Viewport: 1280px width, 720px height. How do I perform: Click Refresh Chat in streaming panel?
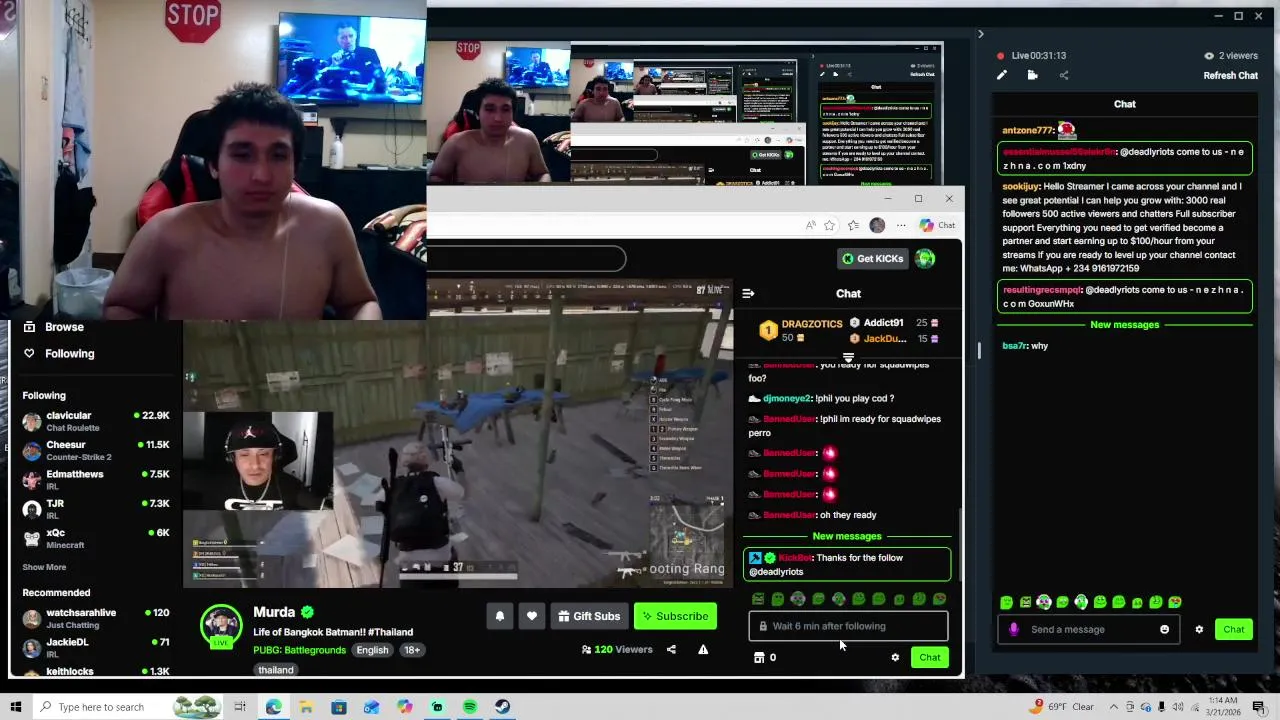1230,75
